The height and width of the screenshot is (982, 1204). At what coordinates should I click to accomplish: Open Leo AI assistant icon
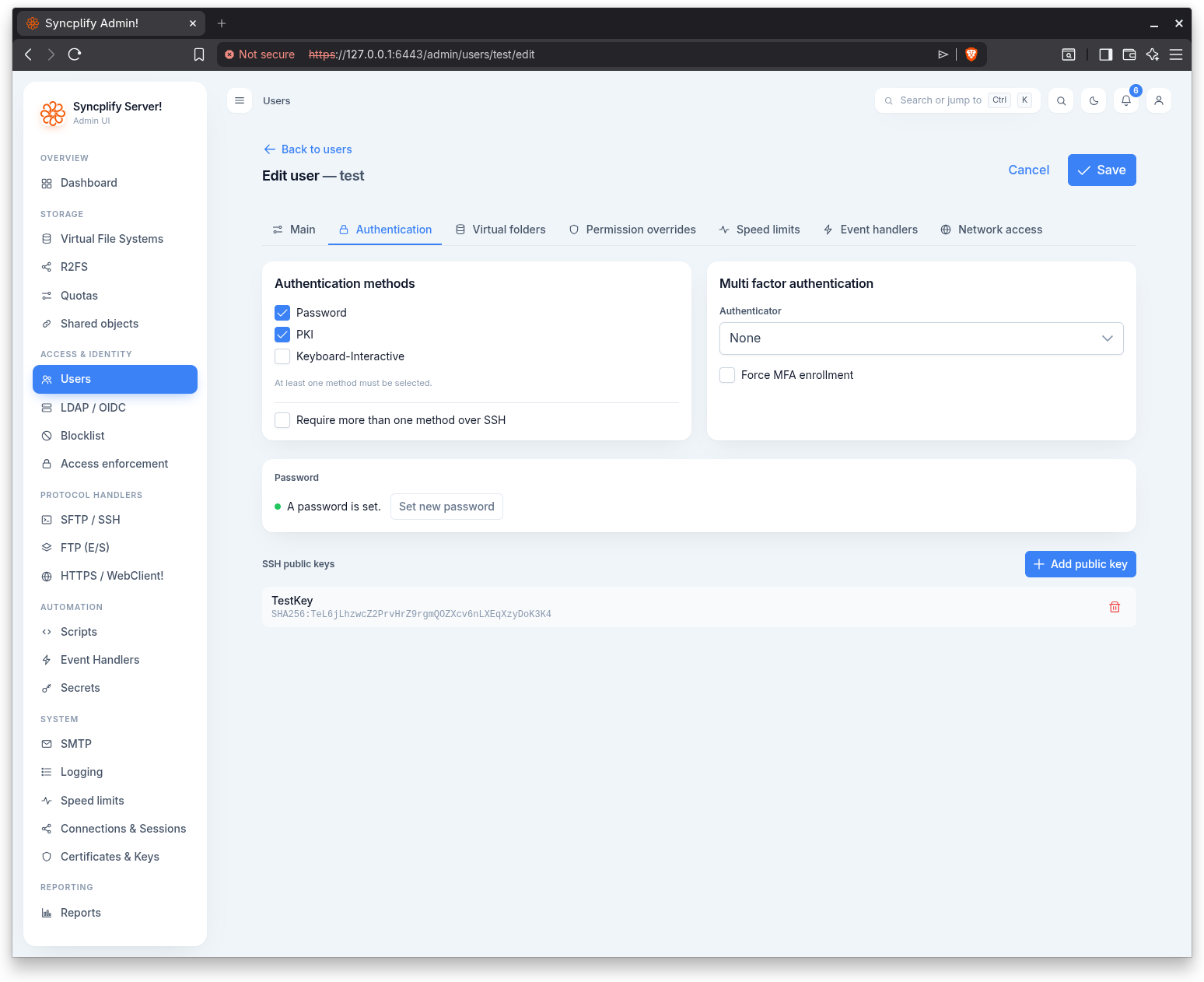pos(1153,54)
